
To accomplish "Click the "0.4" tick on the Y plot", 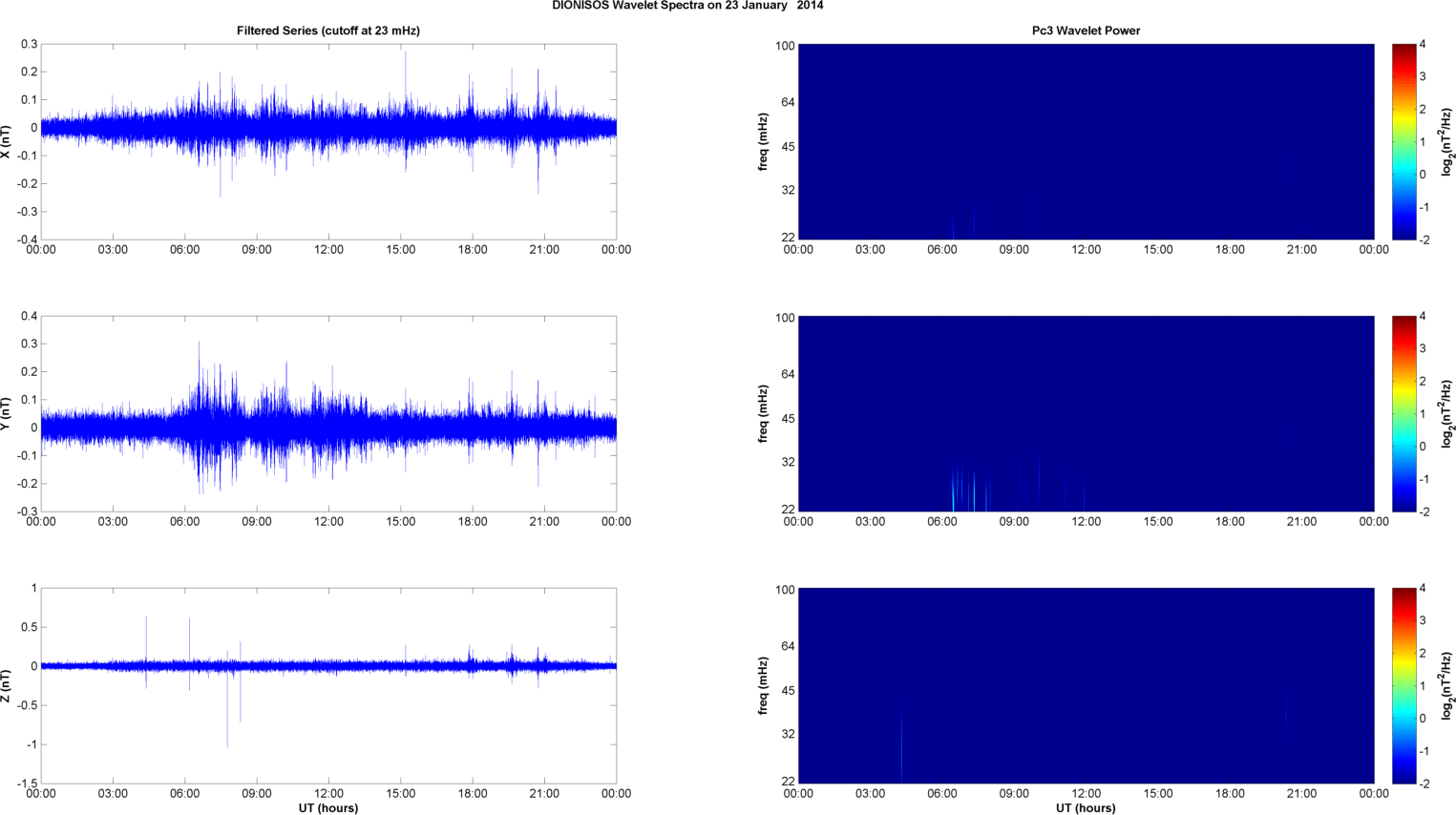I will (x=30, y=316).
